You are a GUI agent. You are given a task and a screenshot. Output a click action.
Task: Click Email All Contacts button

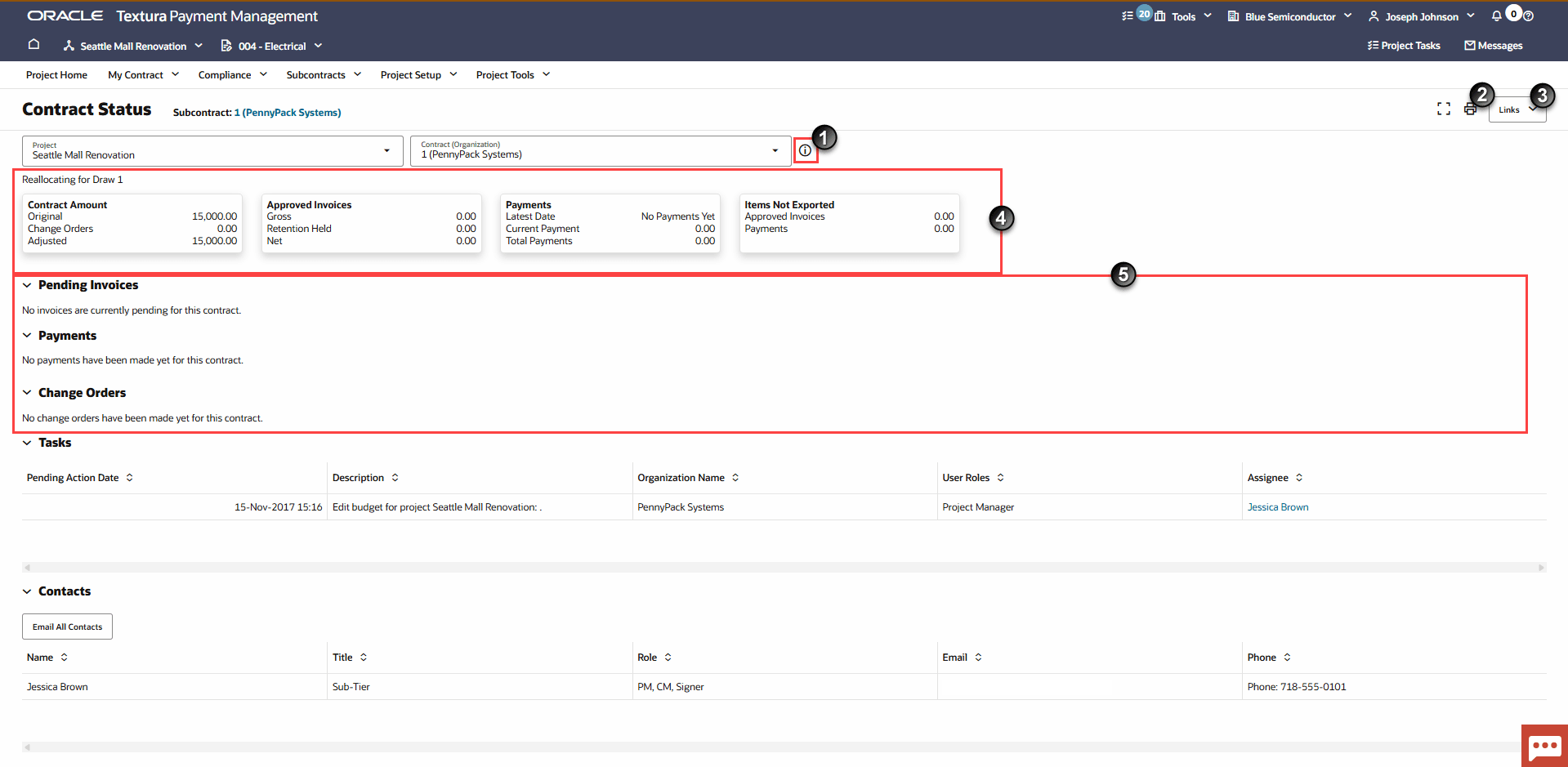point(67,627)
